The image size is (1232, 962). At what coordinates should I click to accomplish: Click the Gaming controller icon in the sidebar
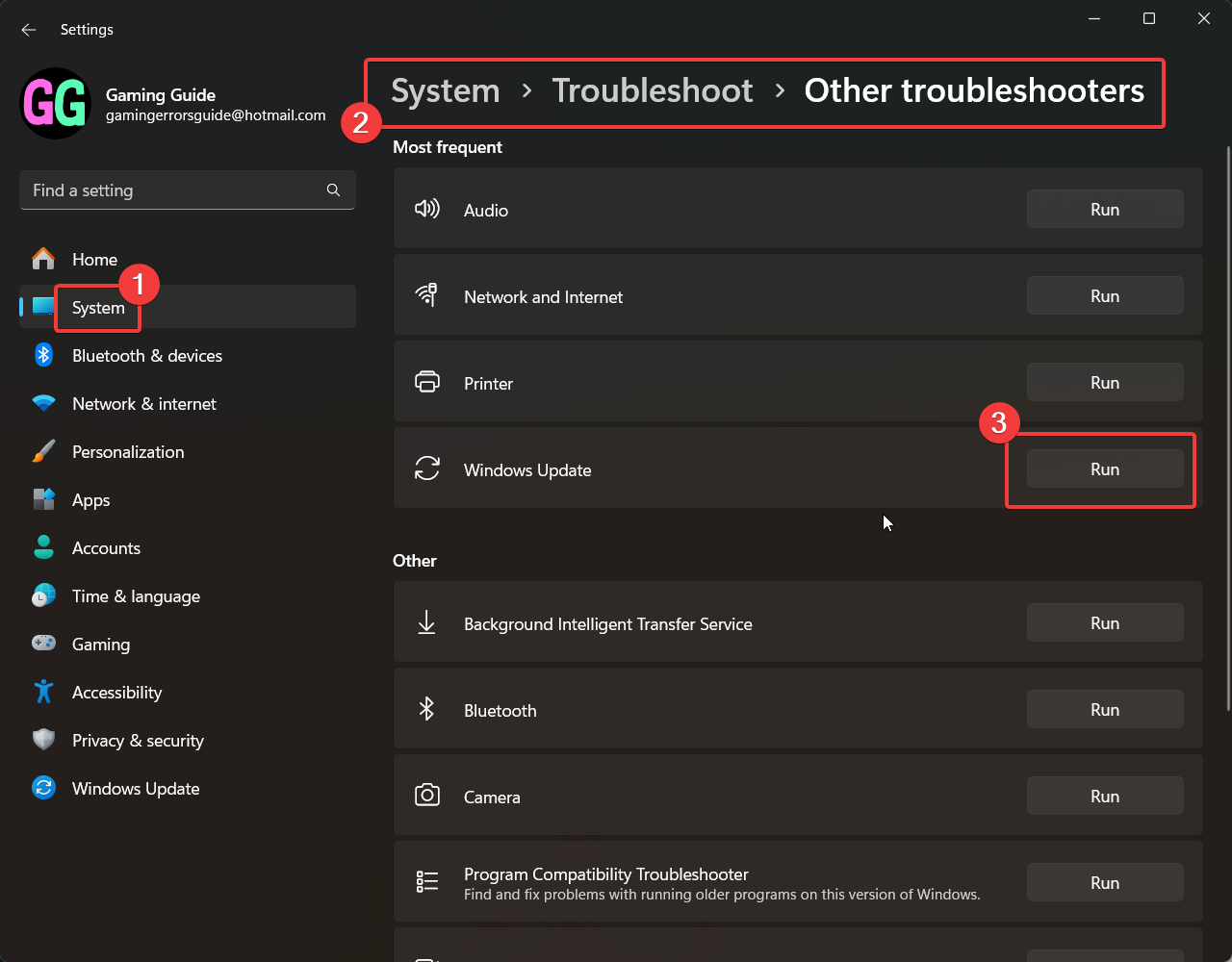43,644
